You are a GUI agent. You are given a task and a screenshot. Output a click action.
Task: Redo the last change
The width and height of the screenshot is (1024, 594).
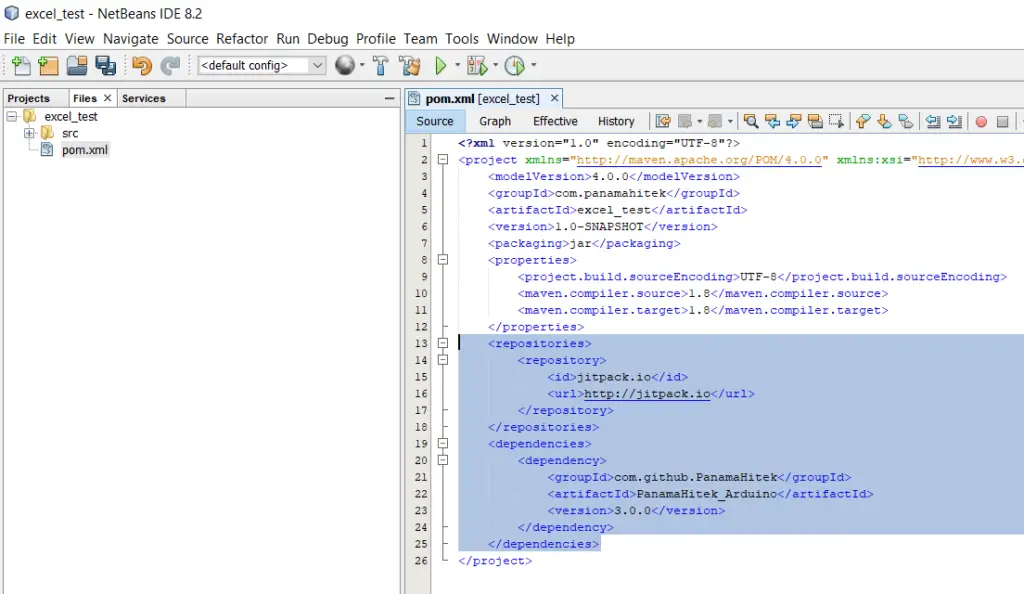pyautogui.click(x=167, y=66)
